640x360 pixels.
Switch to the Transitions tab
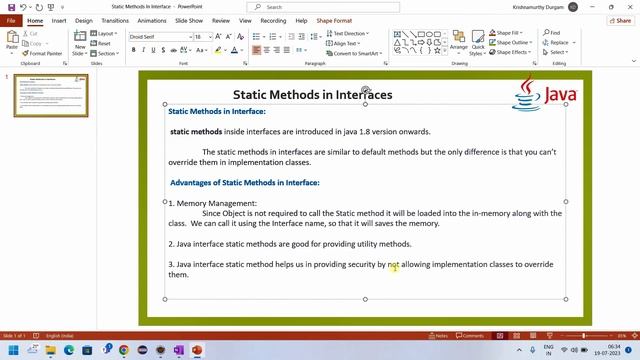tap(115, 20)
